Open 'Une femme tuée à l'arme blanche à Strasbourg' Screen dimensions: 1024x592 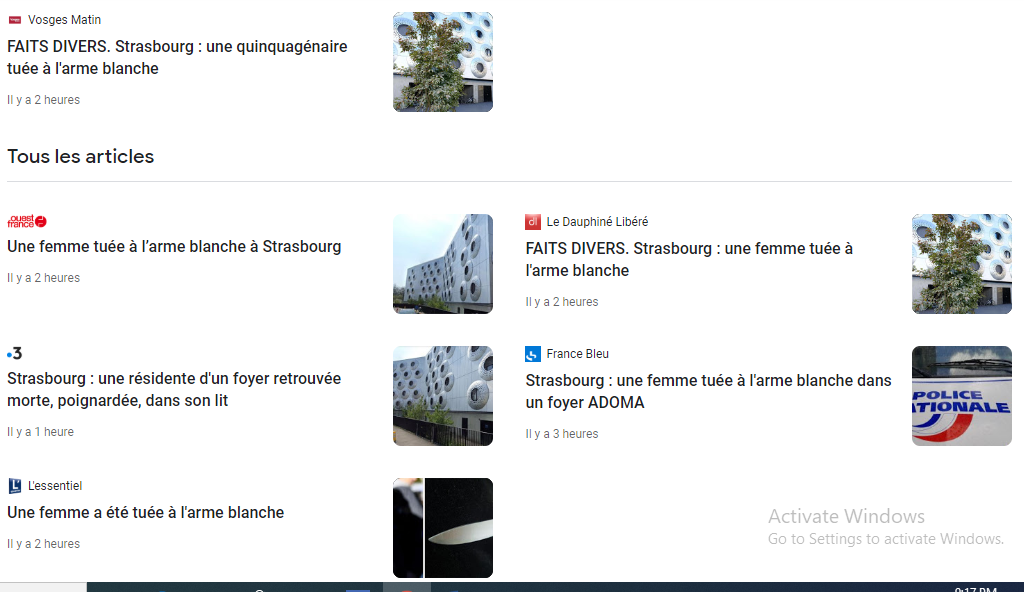pos(174,246)
